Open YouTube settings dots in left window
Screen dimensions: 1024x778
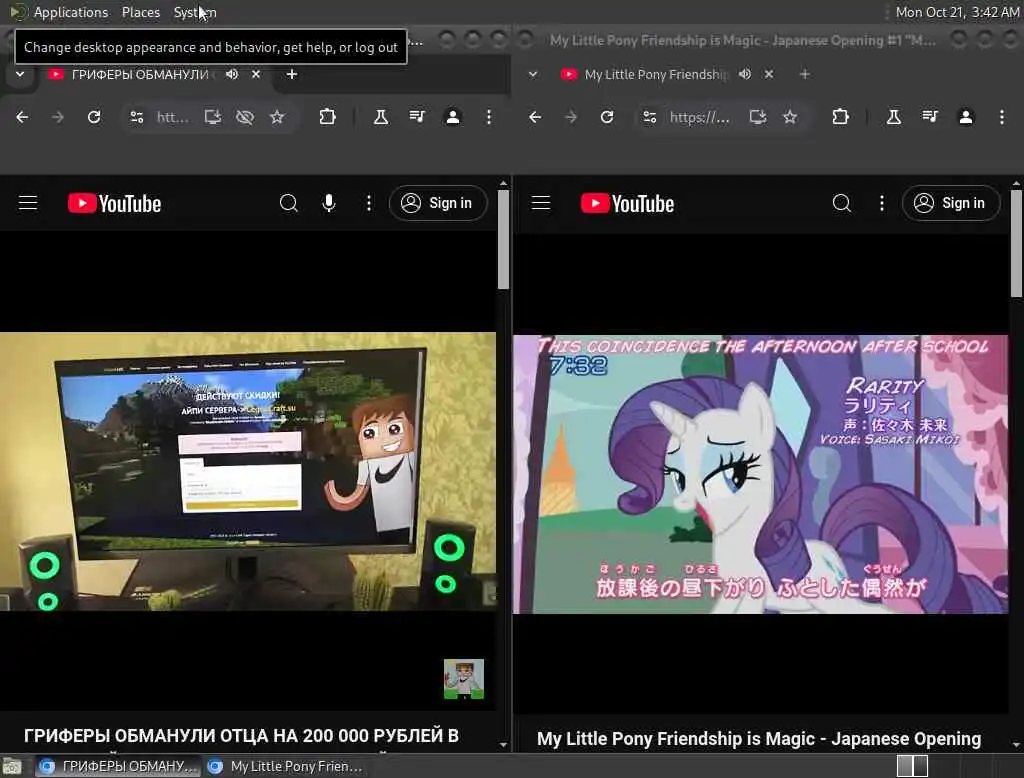369,203
